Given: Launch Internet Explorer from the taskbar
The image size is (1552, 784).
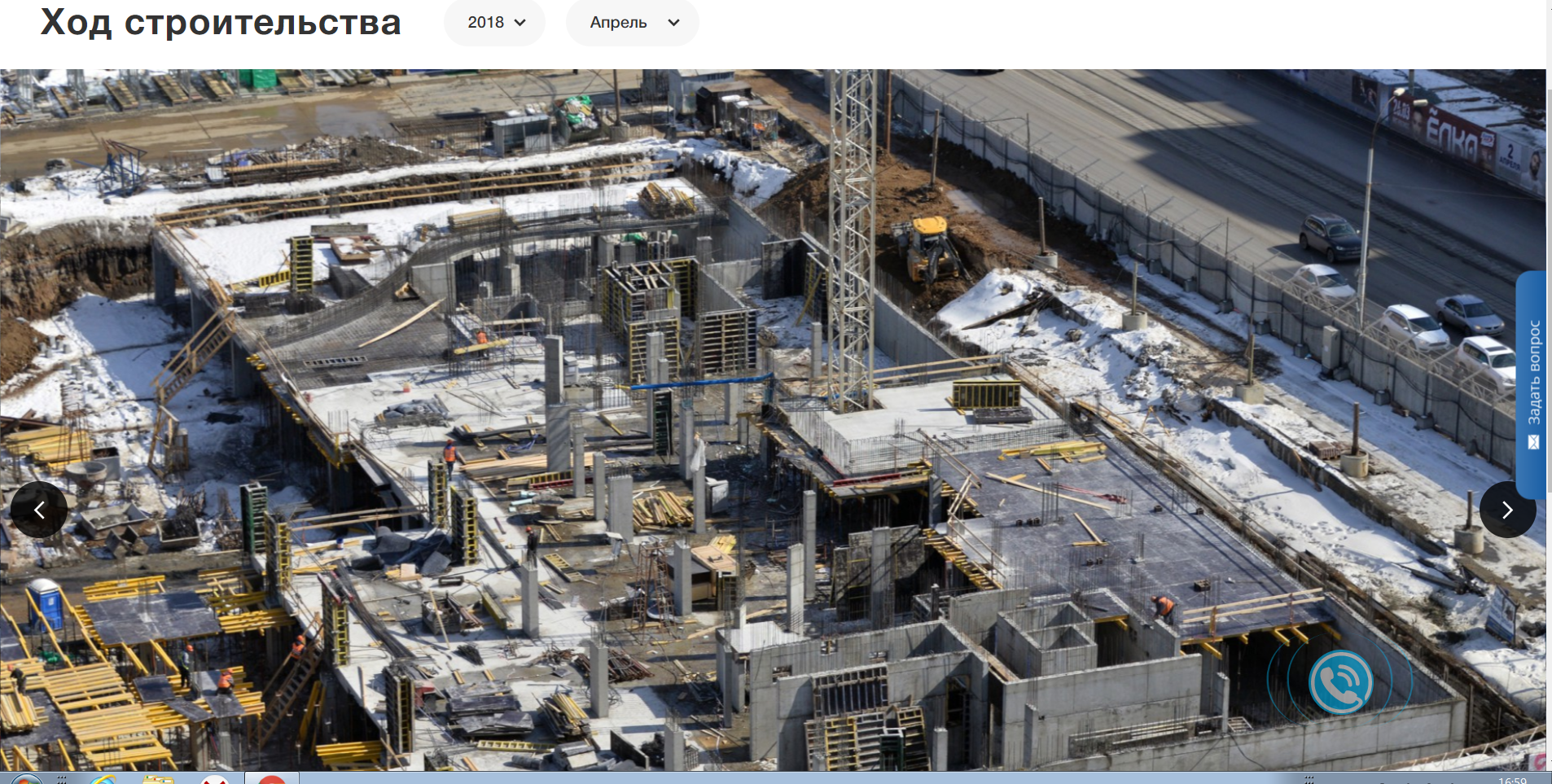Looking at the screenshot, I should (103, 779).
